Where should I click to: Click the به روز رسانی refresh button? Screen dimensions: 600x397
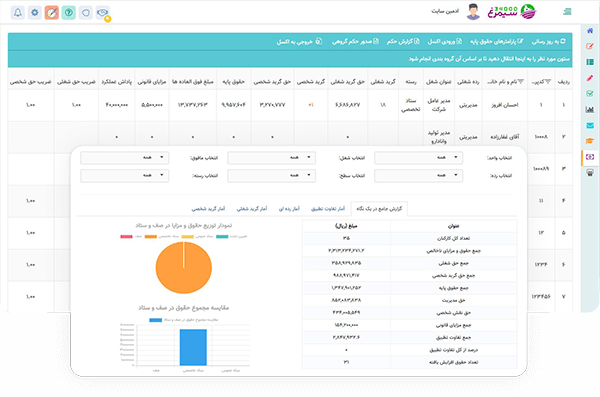coord(548,41)
